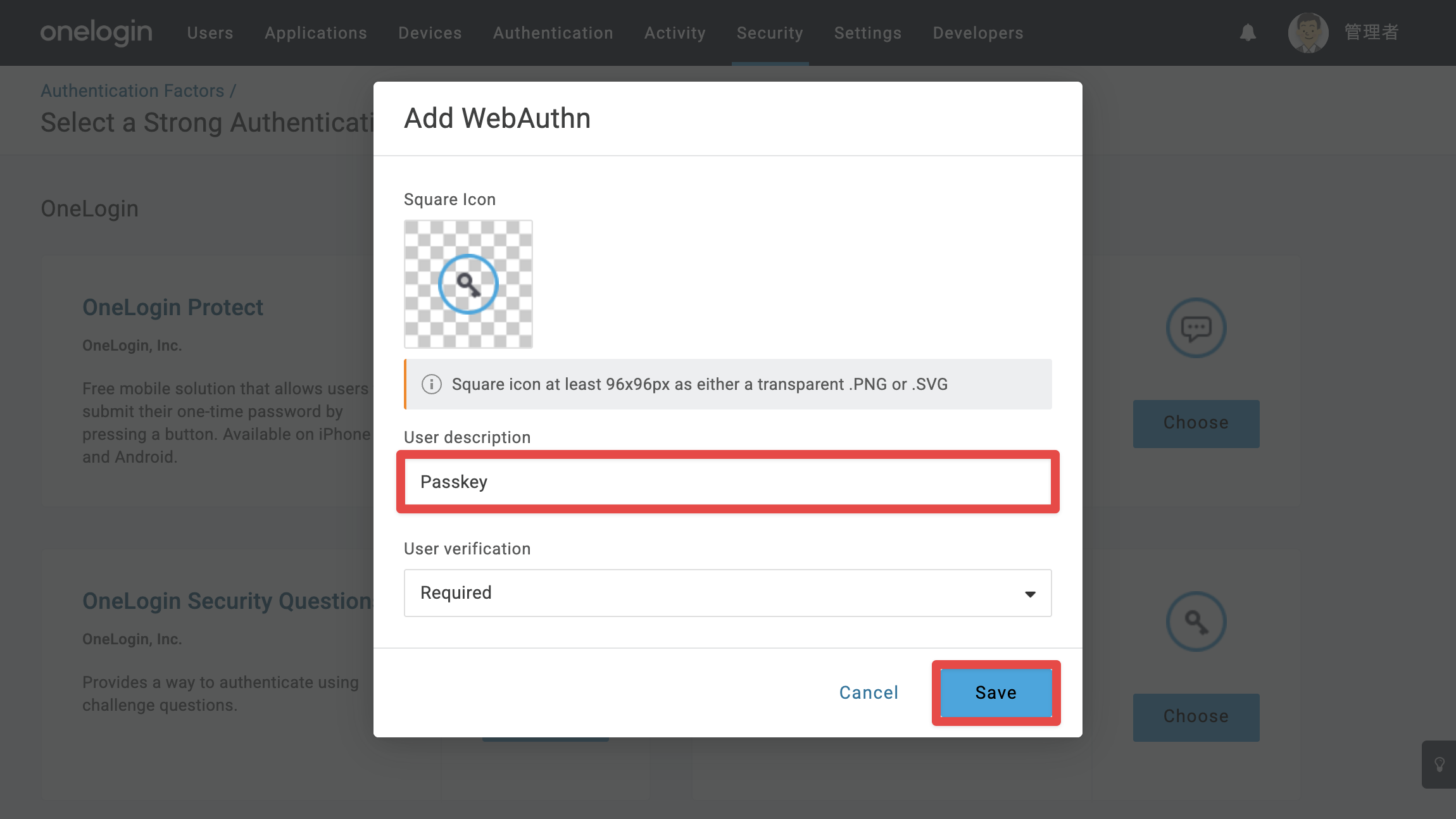
Task: Click the info icon beside icon size hint
Action: [432, 384]
